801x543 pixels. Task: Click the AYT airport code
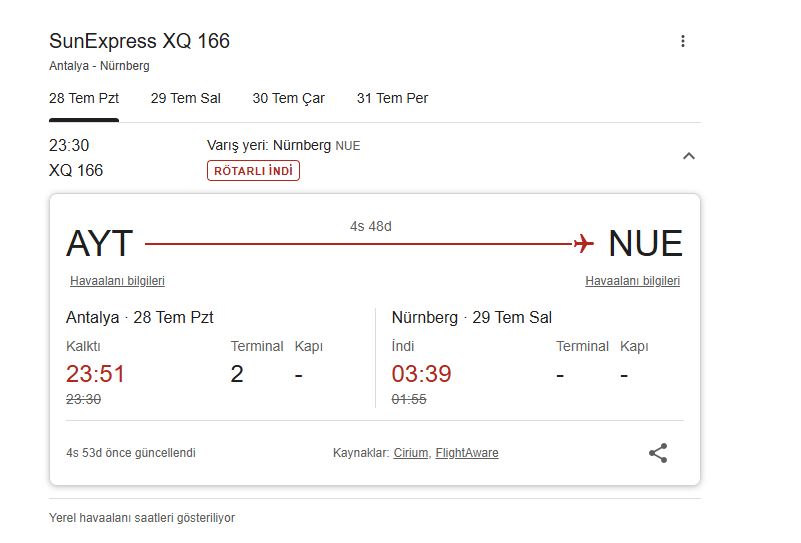(x=99, y=243)
